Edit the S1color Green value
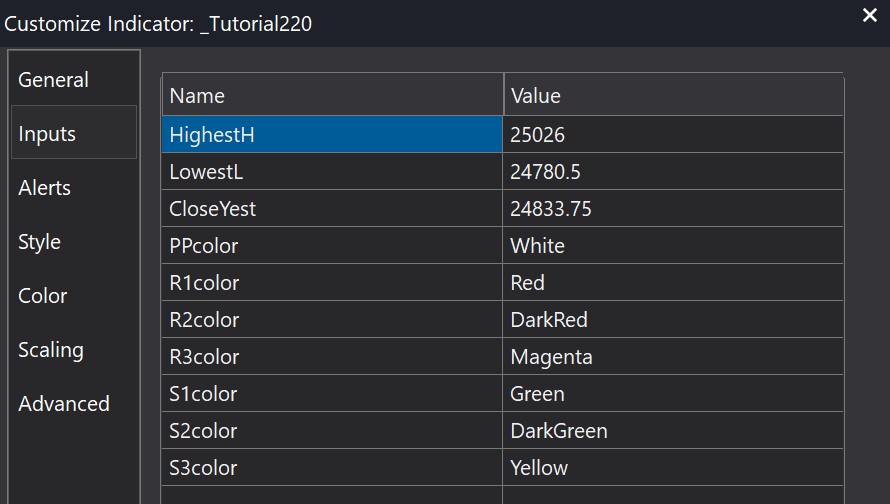Viewport: 890px width, 504px height. [x=673, y=394]
